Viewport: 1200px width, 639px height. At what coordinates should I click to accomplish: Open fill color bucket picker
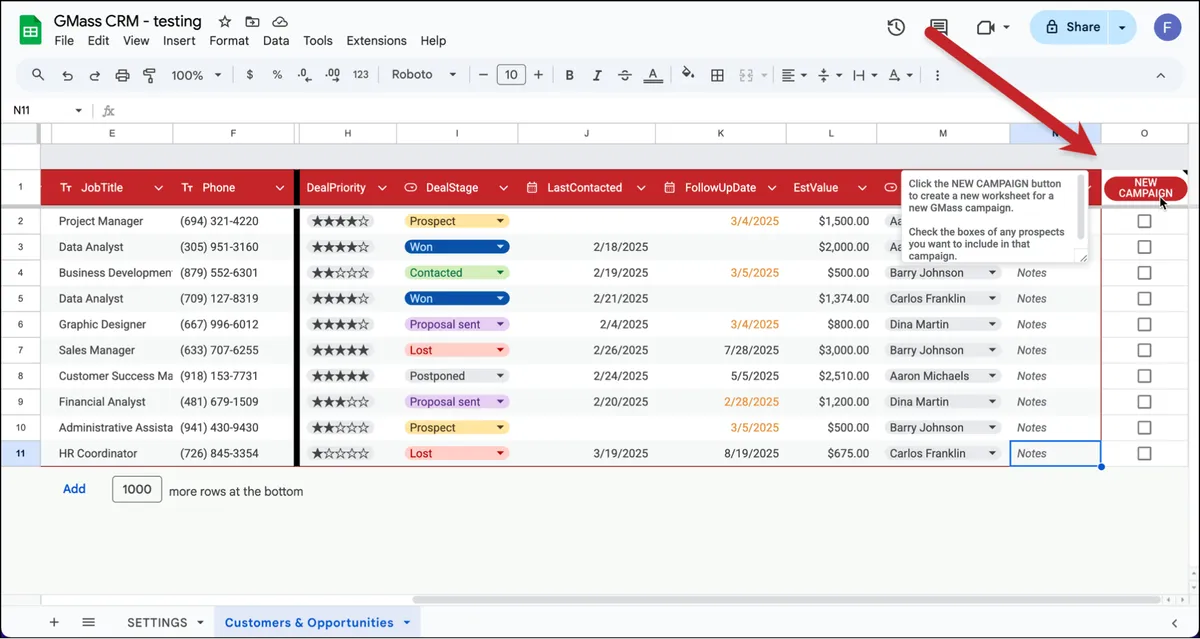pos(688,75)
